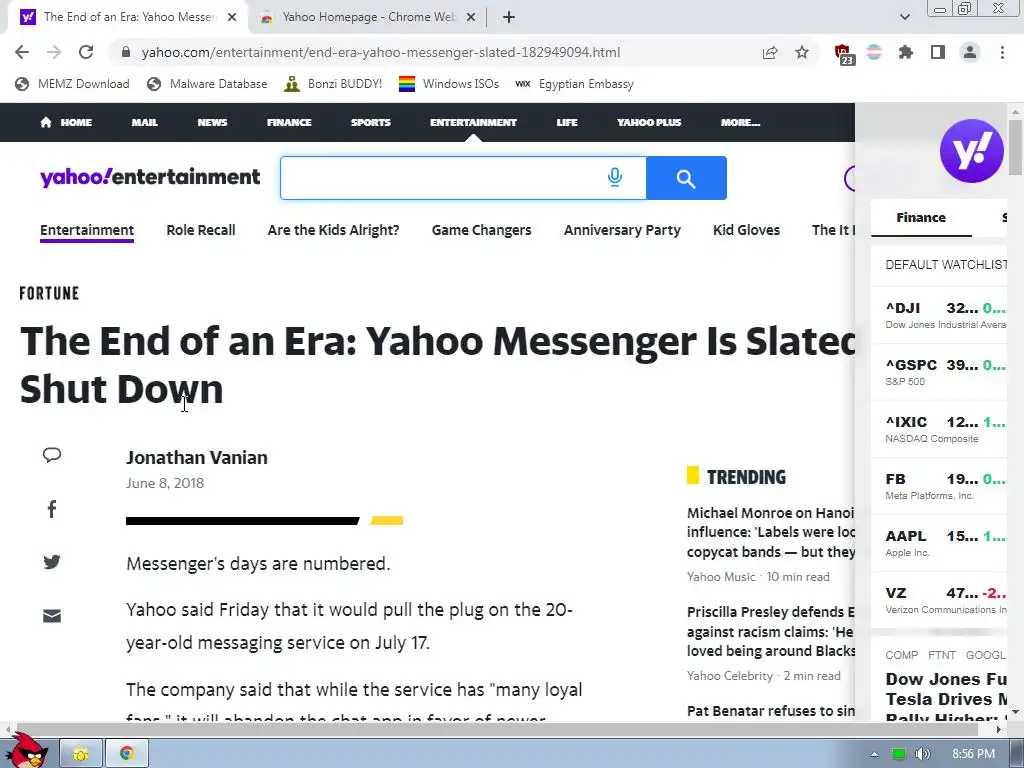Open ENTERTAINMENT in the Yahoo nav bar
Image resolution: width=1024 pixels, height=768 pixels.
click(473, 122)
